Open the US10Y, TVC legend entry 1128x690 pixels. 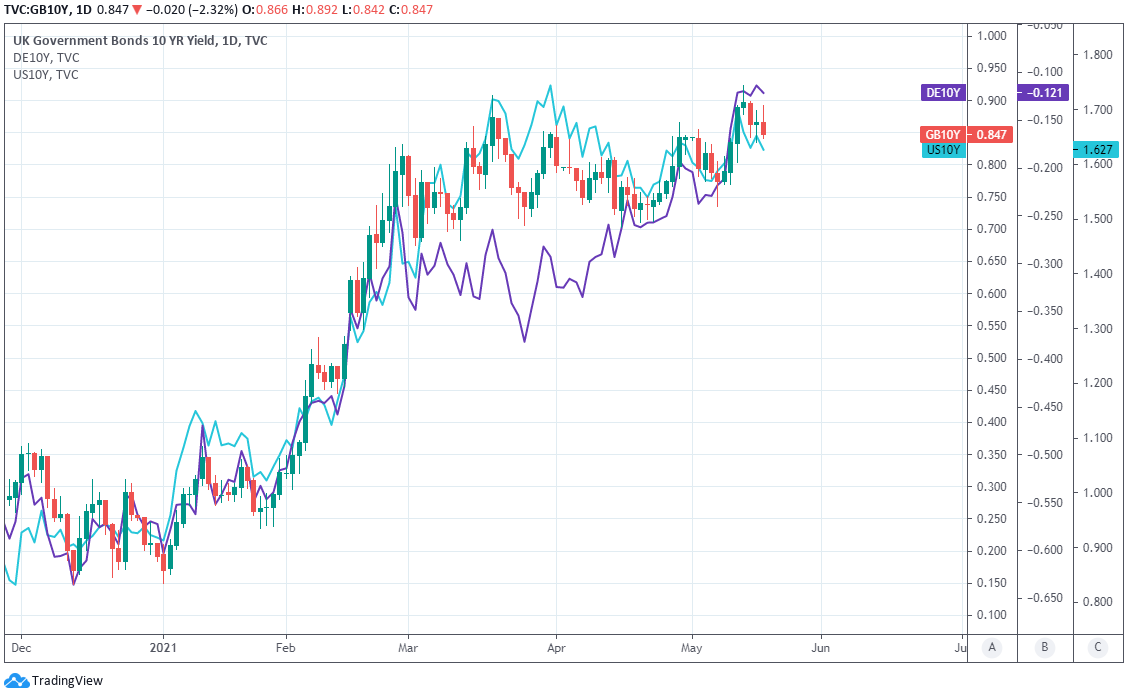click(x=46, y=74)
